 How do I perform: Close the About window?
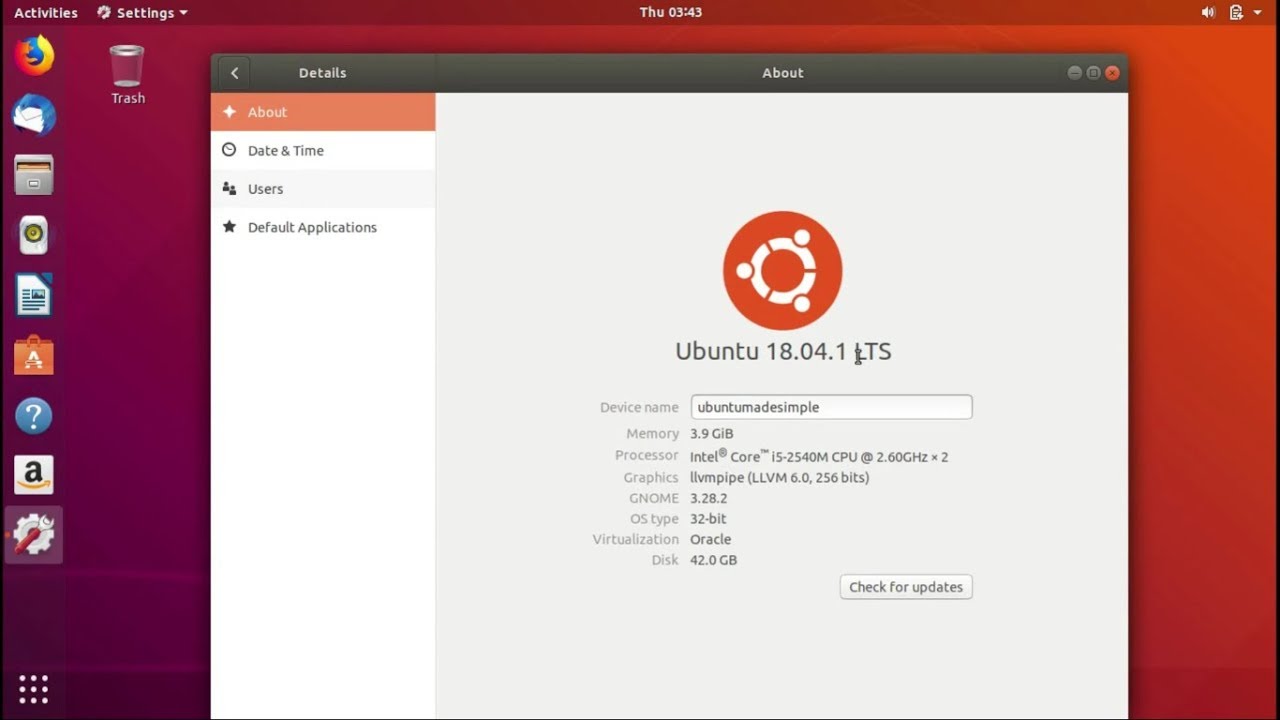1112,73
